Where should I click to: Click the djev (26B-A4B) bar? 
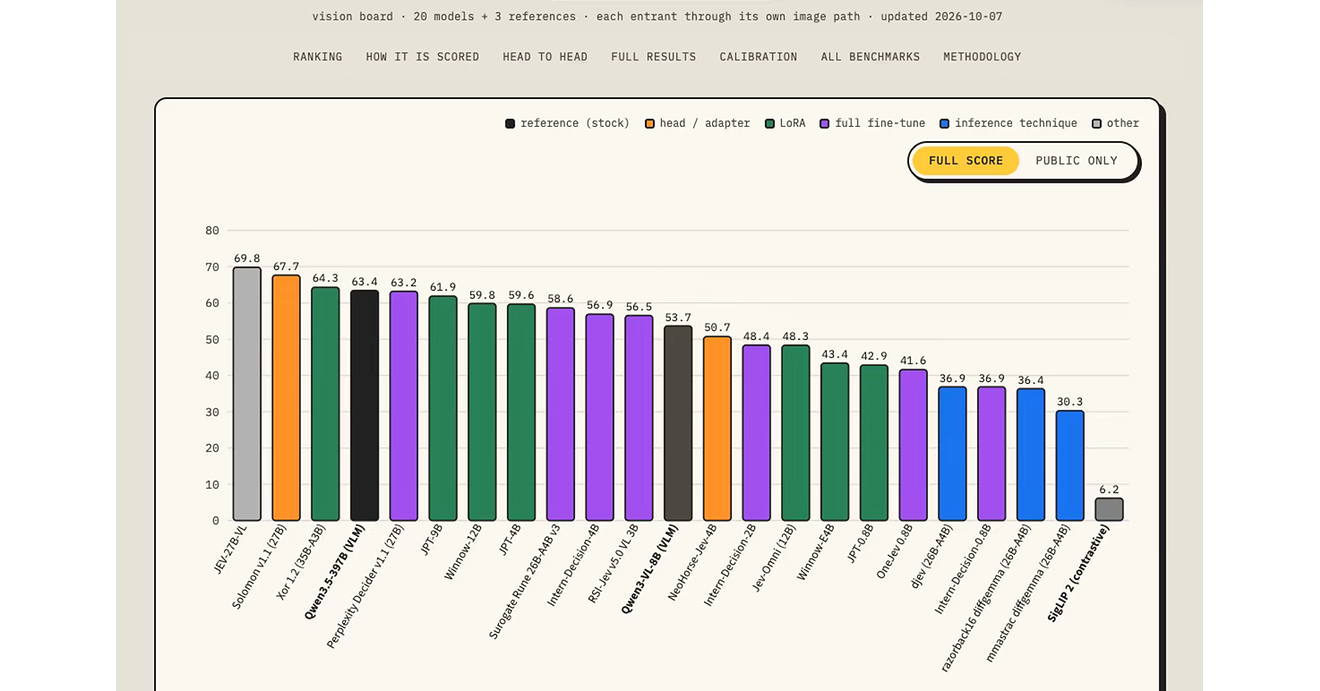[x=952, y=454]
